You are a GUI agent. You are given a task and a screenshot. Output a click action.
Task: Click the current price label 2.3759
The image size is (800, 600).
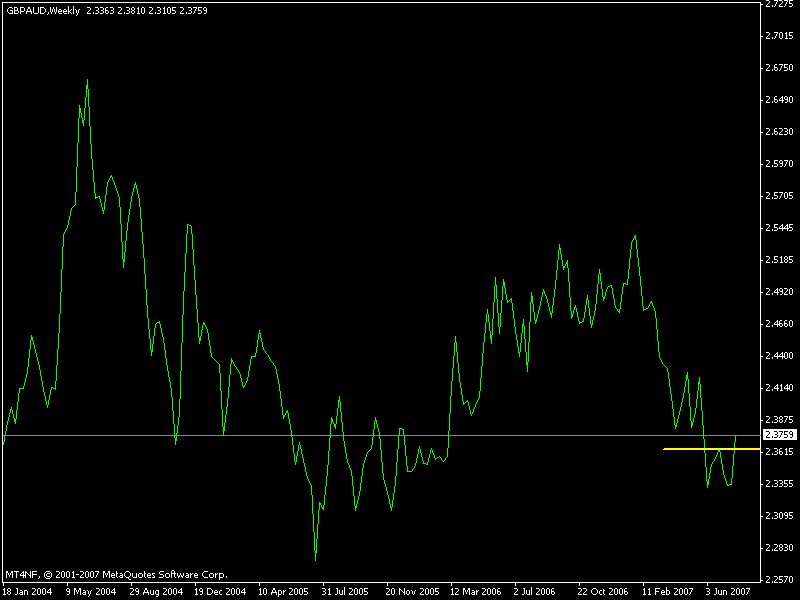pos(777,436)
